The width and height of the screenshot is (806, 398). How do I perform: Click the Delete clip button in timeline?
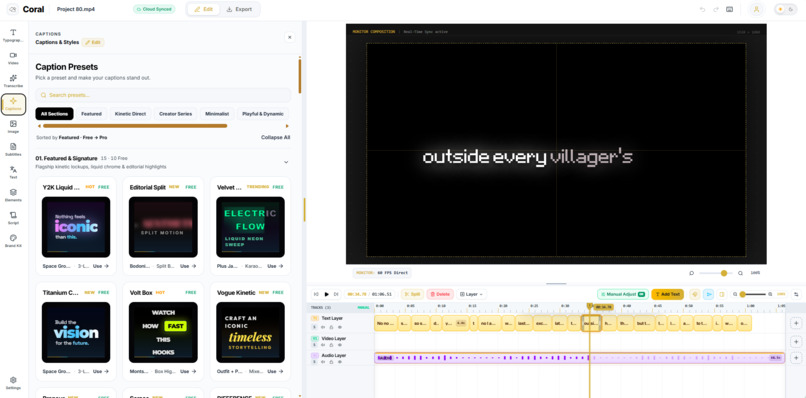[440, 294]
